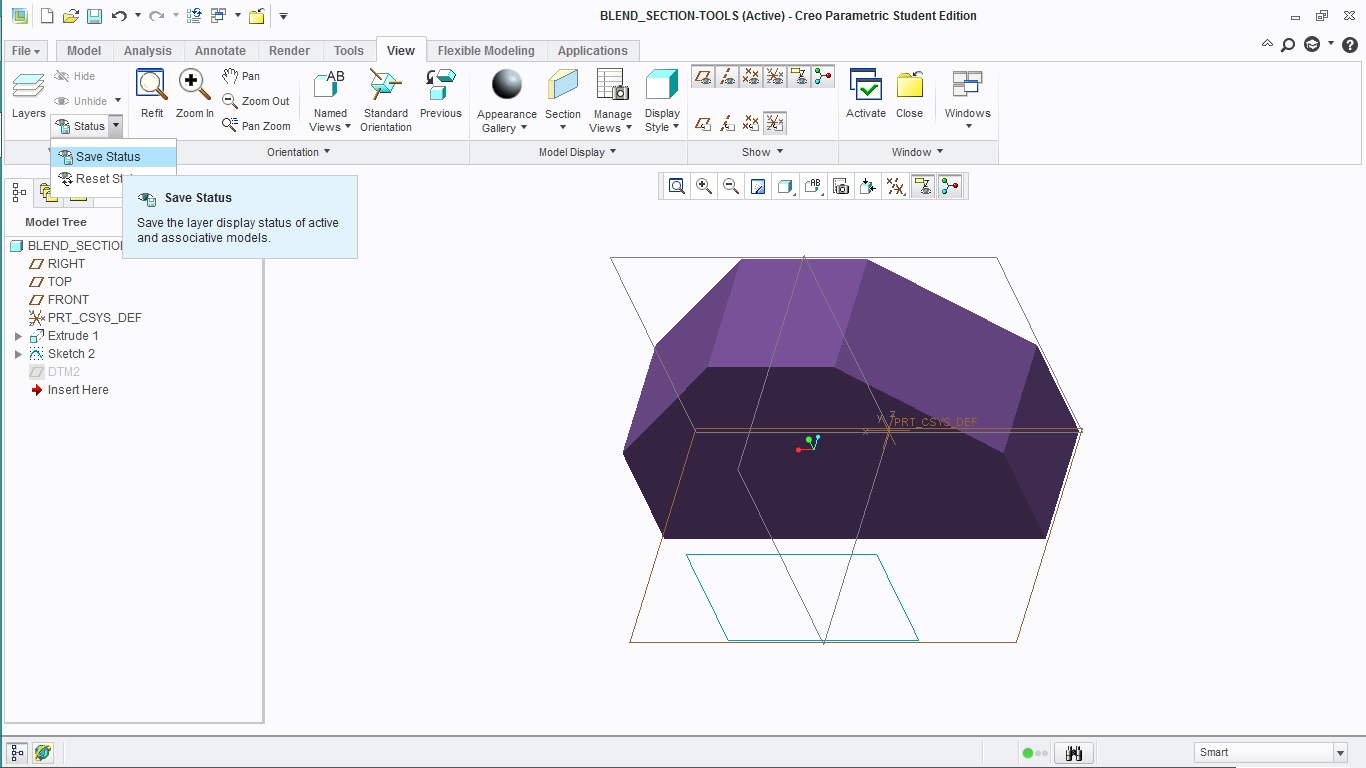Viewport: 1366px width, 768px height.
Task: Click the New file icon in quick access toolbar
Action: pyautogui.click(x=47, y=16)
